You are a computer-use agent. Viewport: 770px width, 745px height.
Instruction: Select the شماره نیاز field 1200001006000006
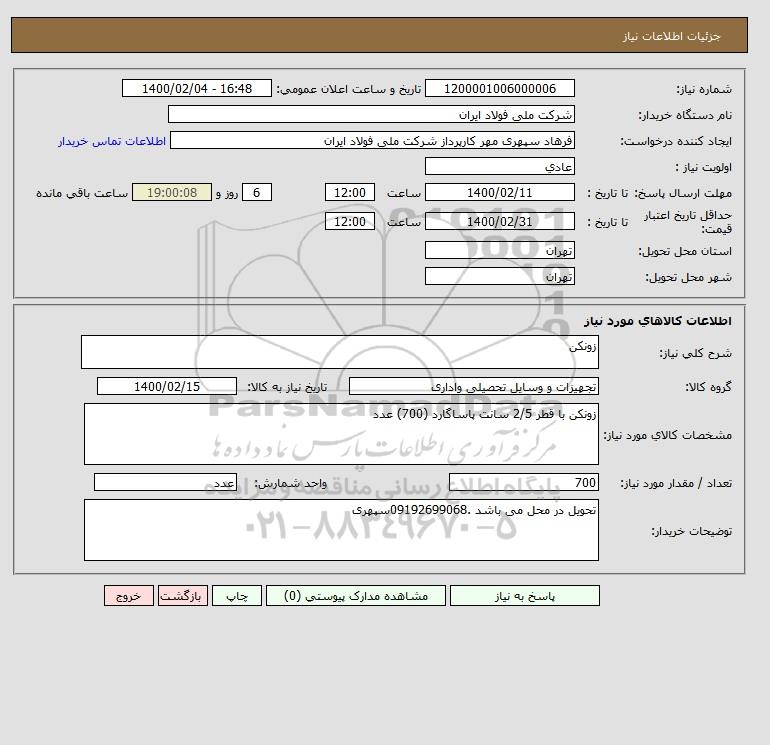pos(499,88)
